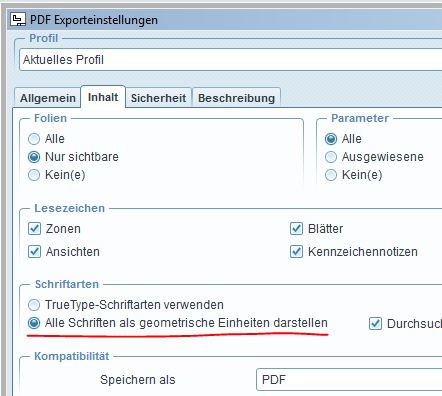The height and width of the screenshot is (396, 442).
Task: Click the PDF Exporteinstellungen window icon
Action: [x=18, y=20]
